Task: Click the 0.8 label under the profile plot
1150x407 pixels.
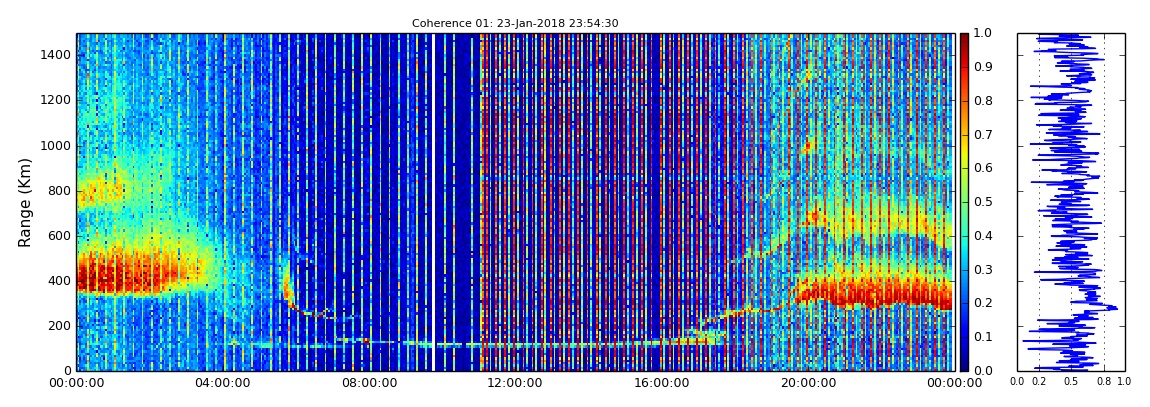Action: [x=1105, y=382]
